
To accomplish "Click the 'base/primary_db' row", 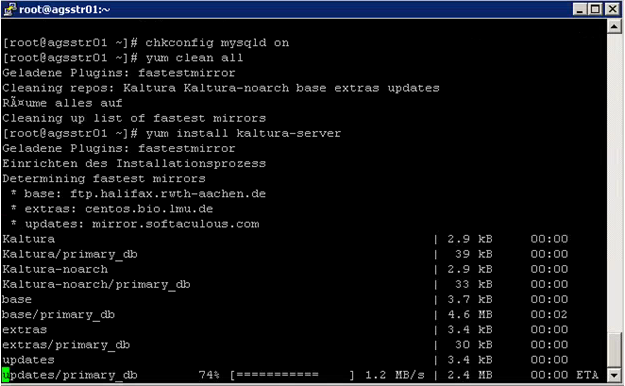I will click(285, 315).
